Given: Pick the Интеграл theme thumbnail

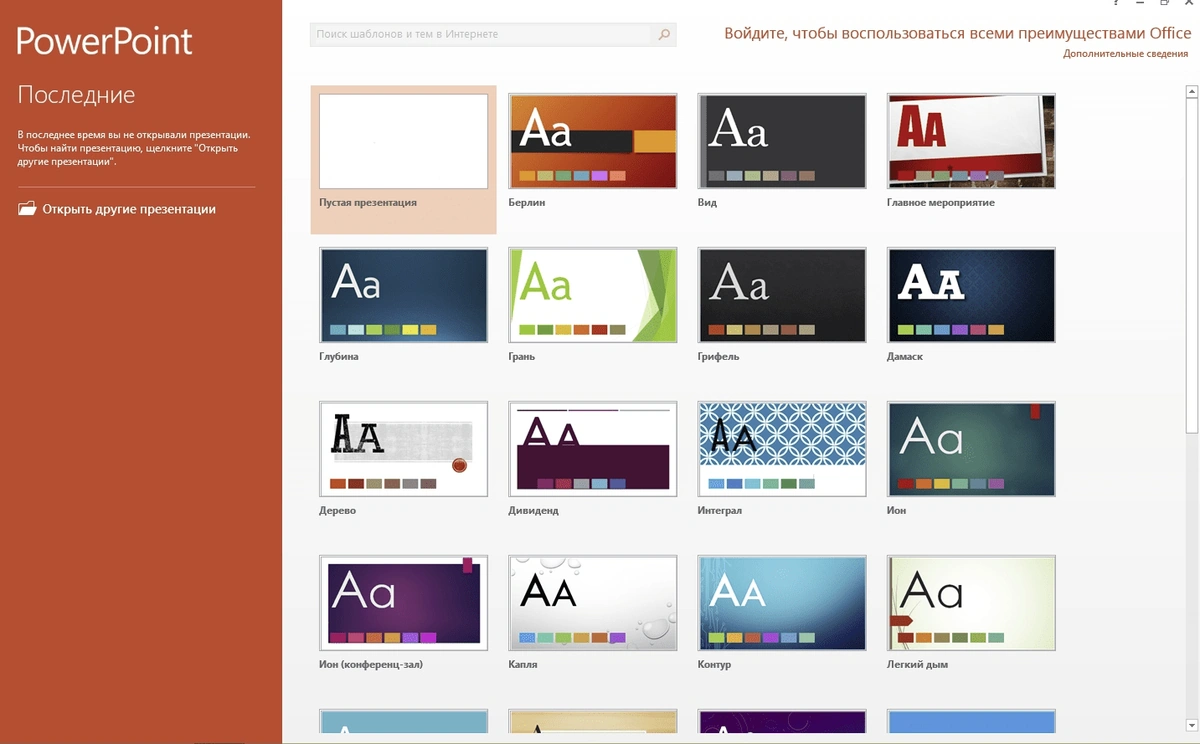Looking at the screenshot, I should point(782,449).
